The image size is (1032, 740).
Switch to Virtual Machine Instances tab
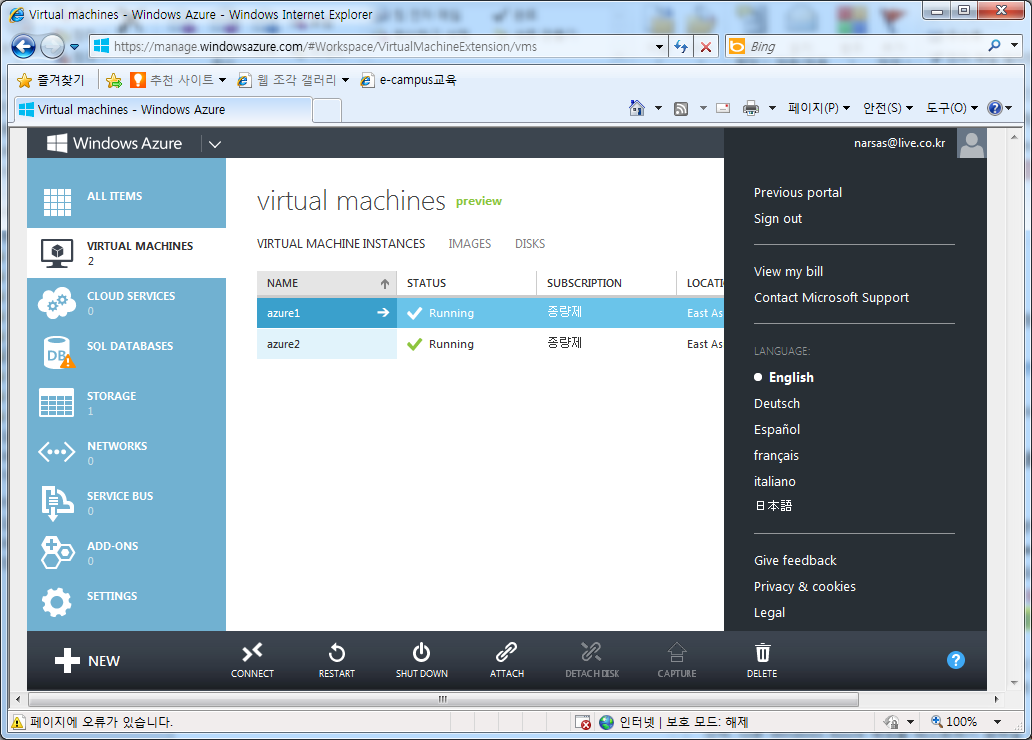[x=341, y=244]
